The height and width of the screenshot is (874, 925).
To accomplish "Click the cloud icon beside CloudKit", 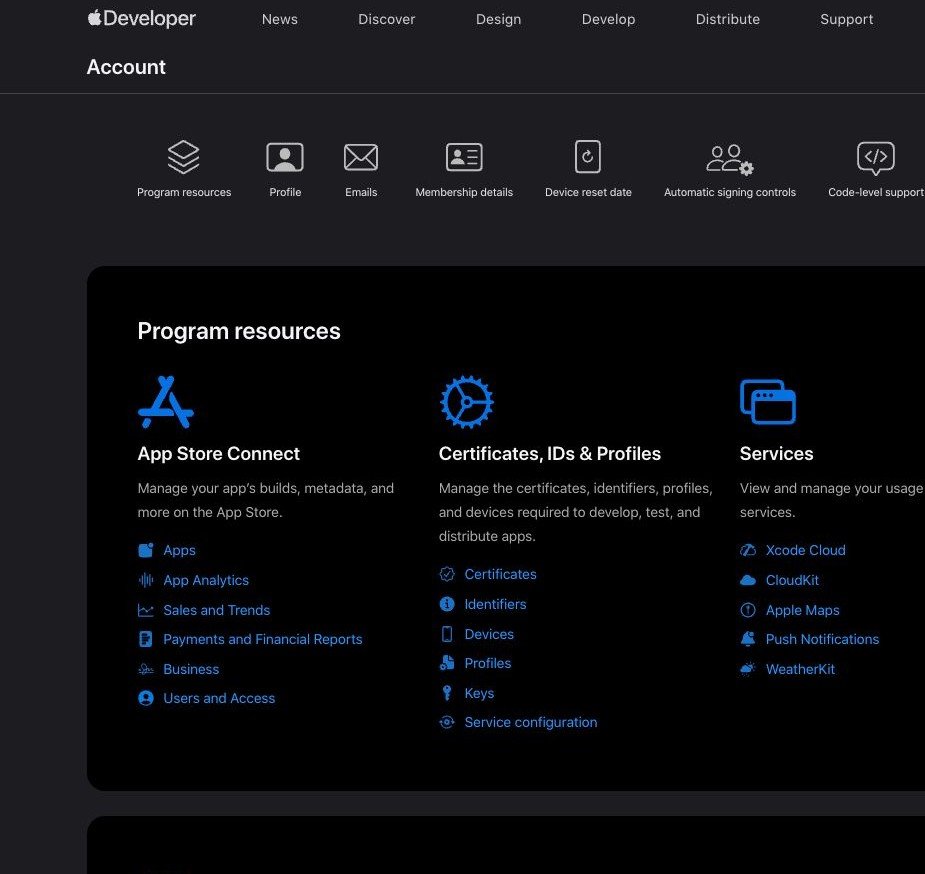I will tap(748, 580).
